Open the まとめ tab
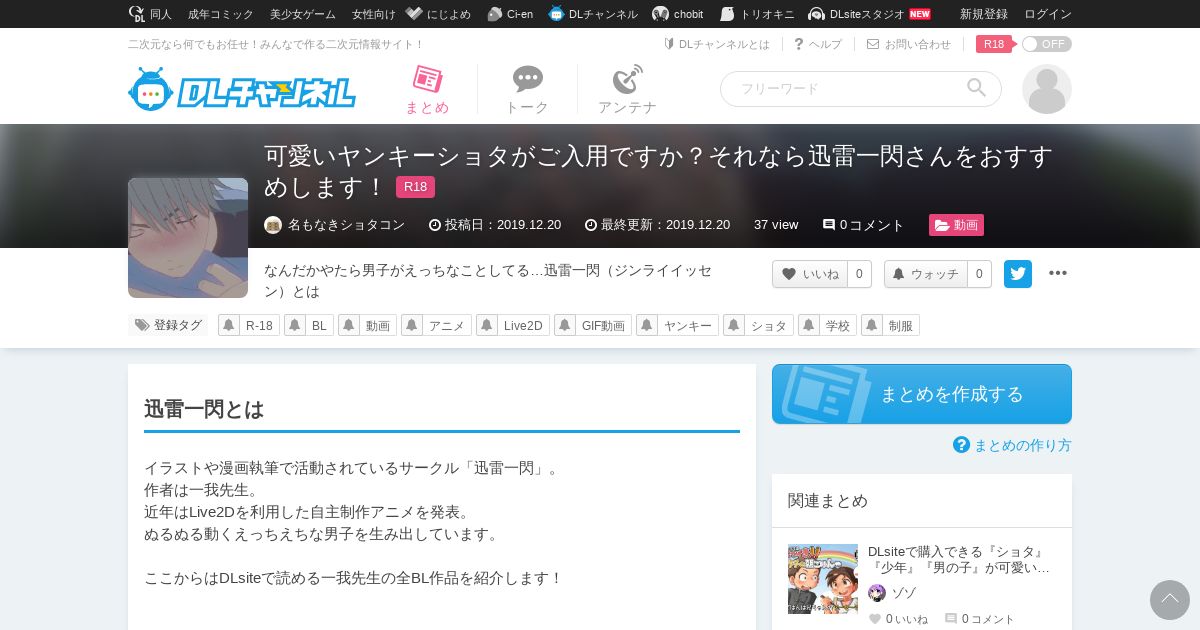Viewport: 1200px width, 630px height. [427, 90]
